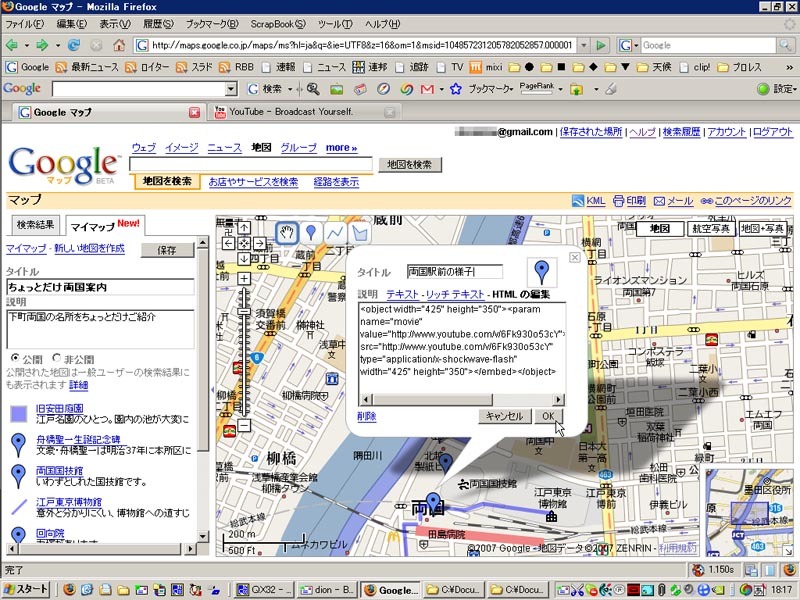
Task: Open 編集 menu
Action: [71, 24]
